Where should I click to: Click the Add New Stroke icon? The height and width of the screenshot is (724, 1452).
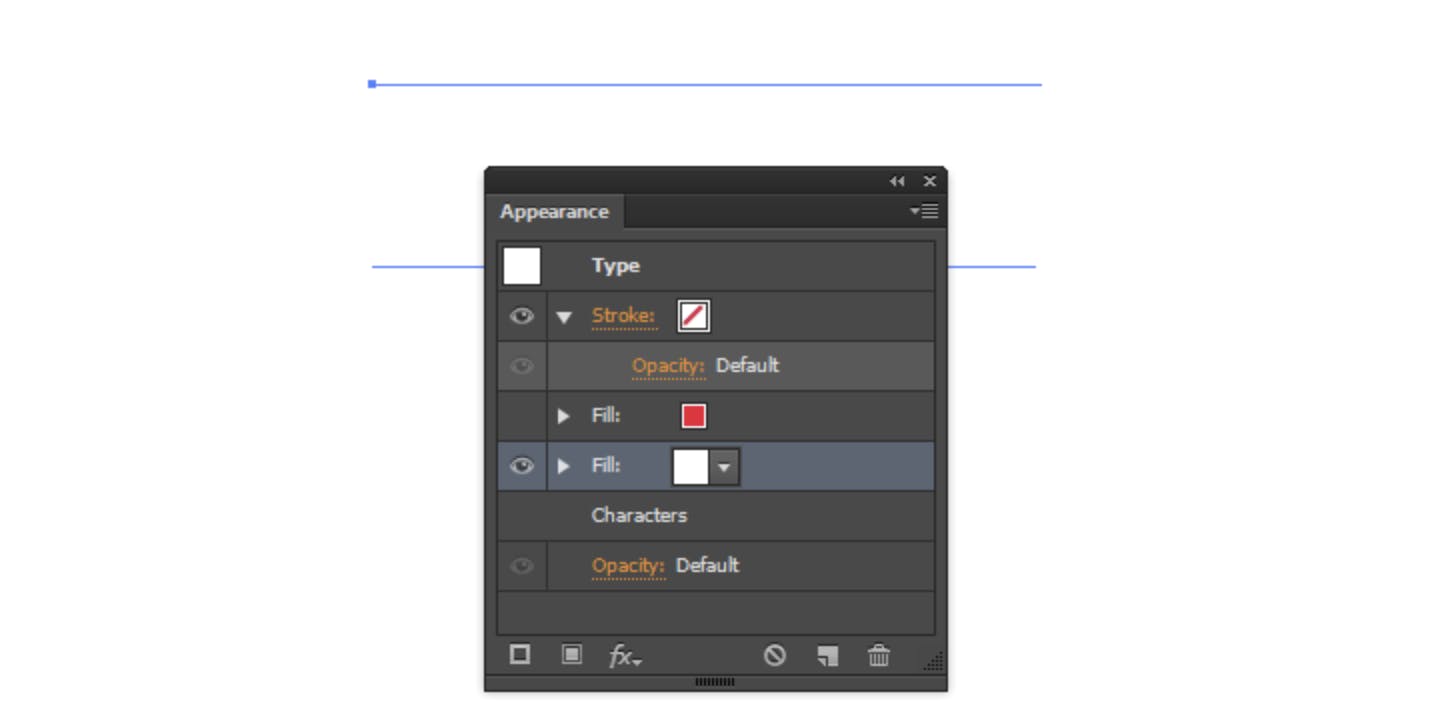pos(520,656)
